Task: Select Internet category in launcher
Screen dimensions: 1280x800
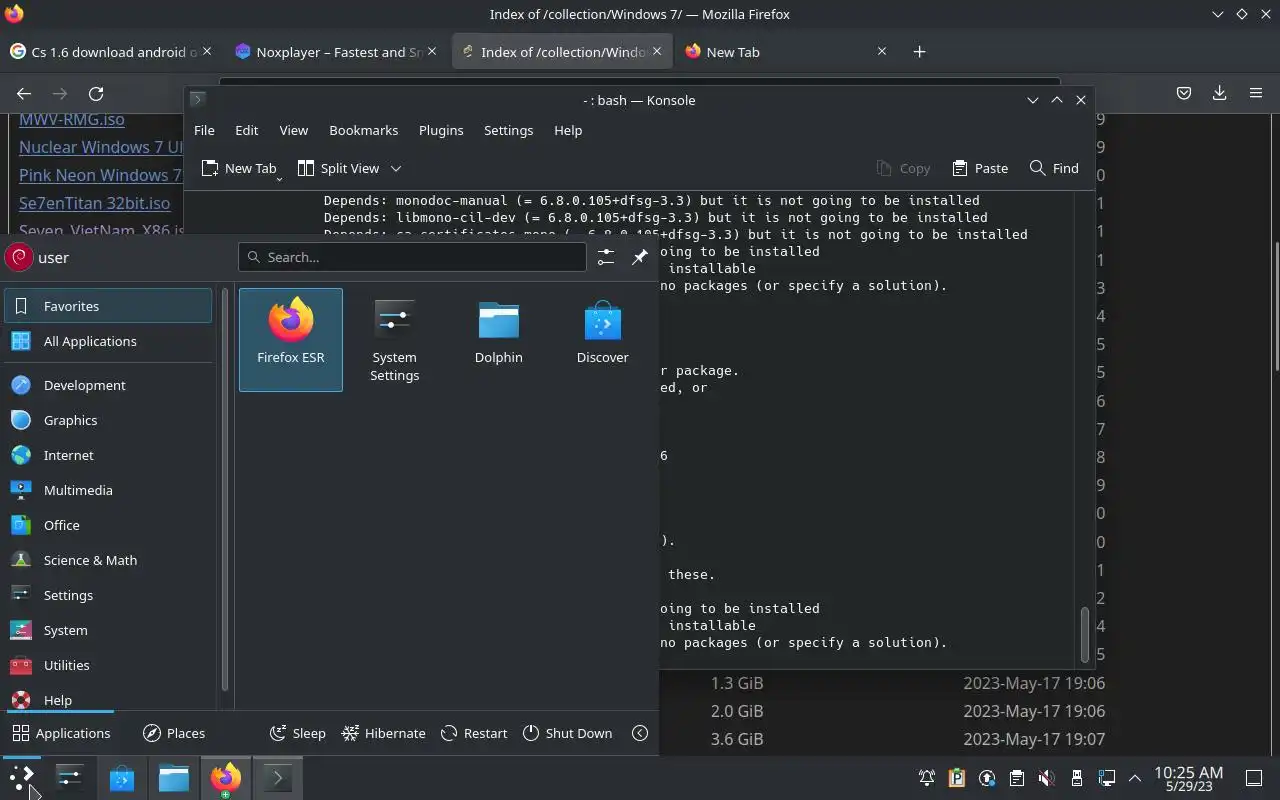Action: click(x=108, y=455)
